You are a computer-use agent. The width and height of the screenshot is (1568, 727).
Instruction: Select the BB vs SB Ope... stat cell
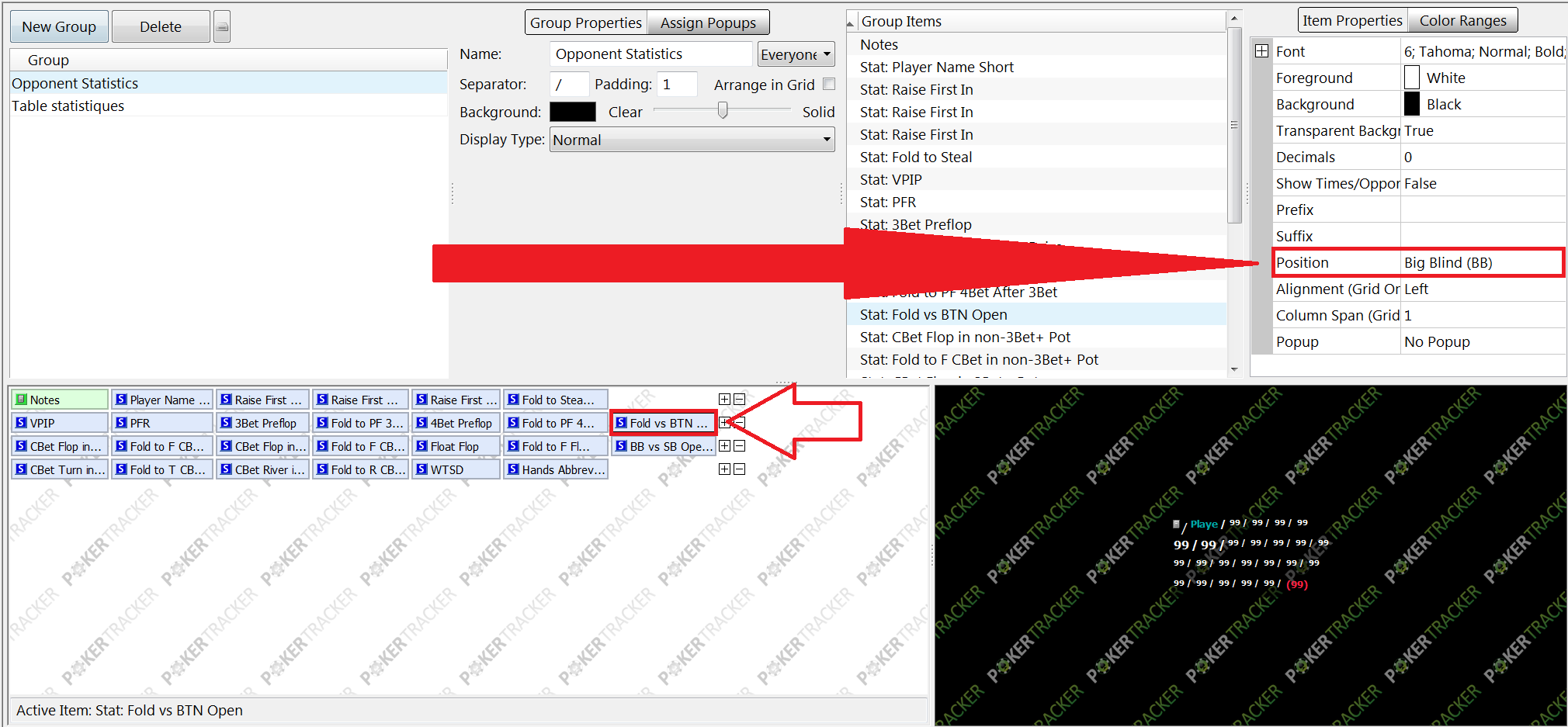click(x=663, y=446)
